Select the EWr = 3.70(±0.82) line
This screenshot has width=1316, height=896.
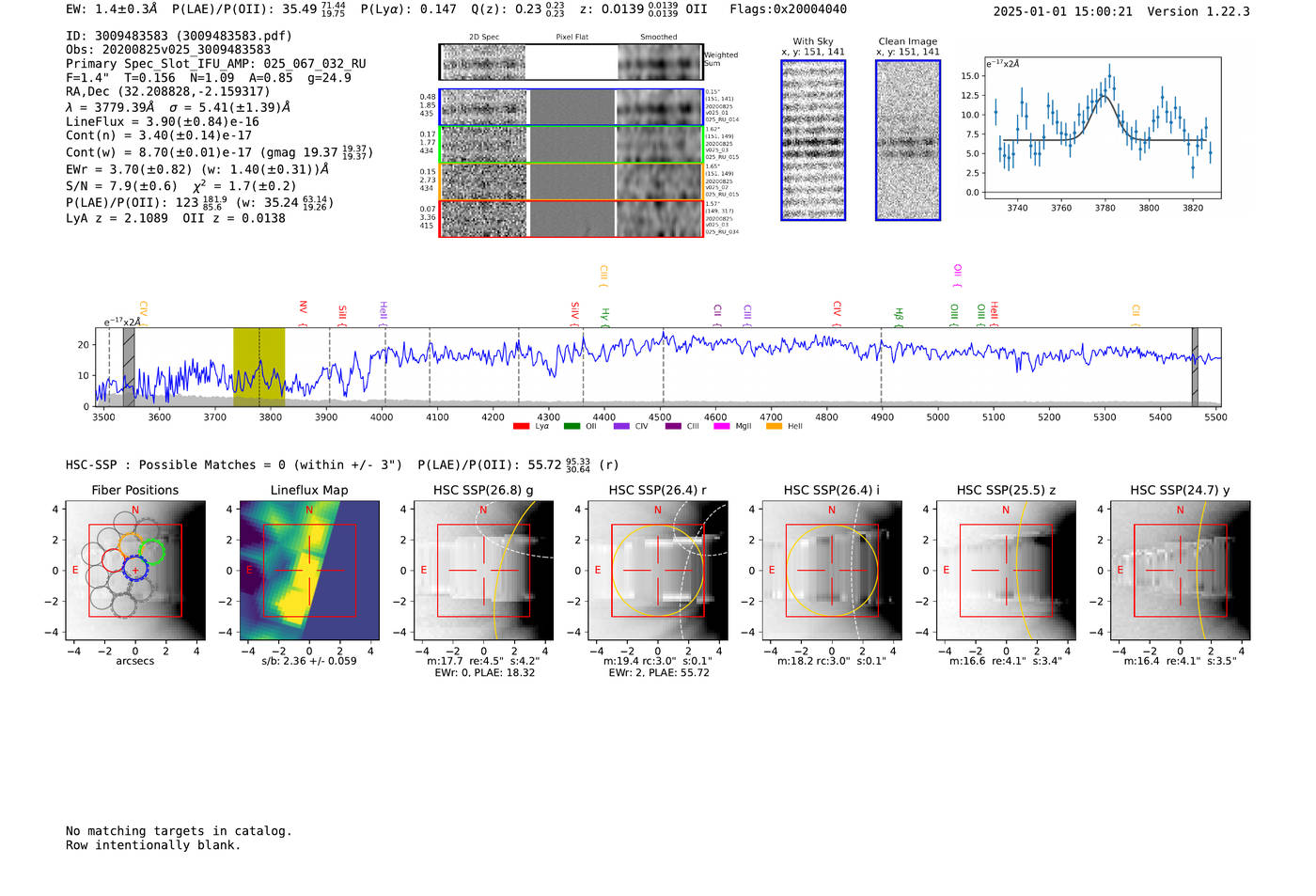click(x=197, y=169)
